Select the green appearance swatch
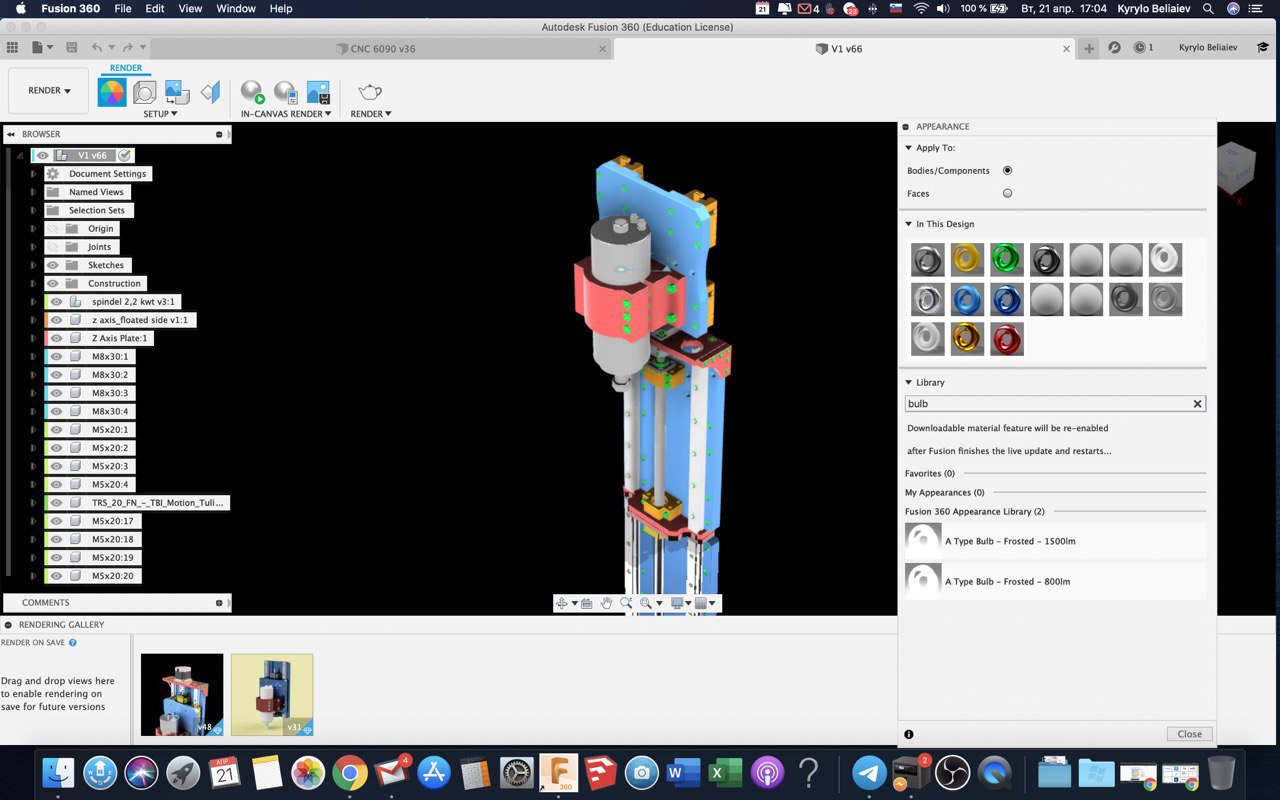 (1006, 260)
